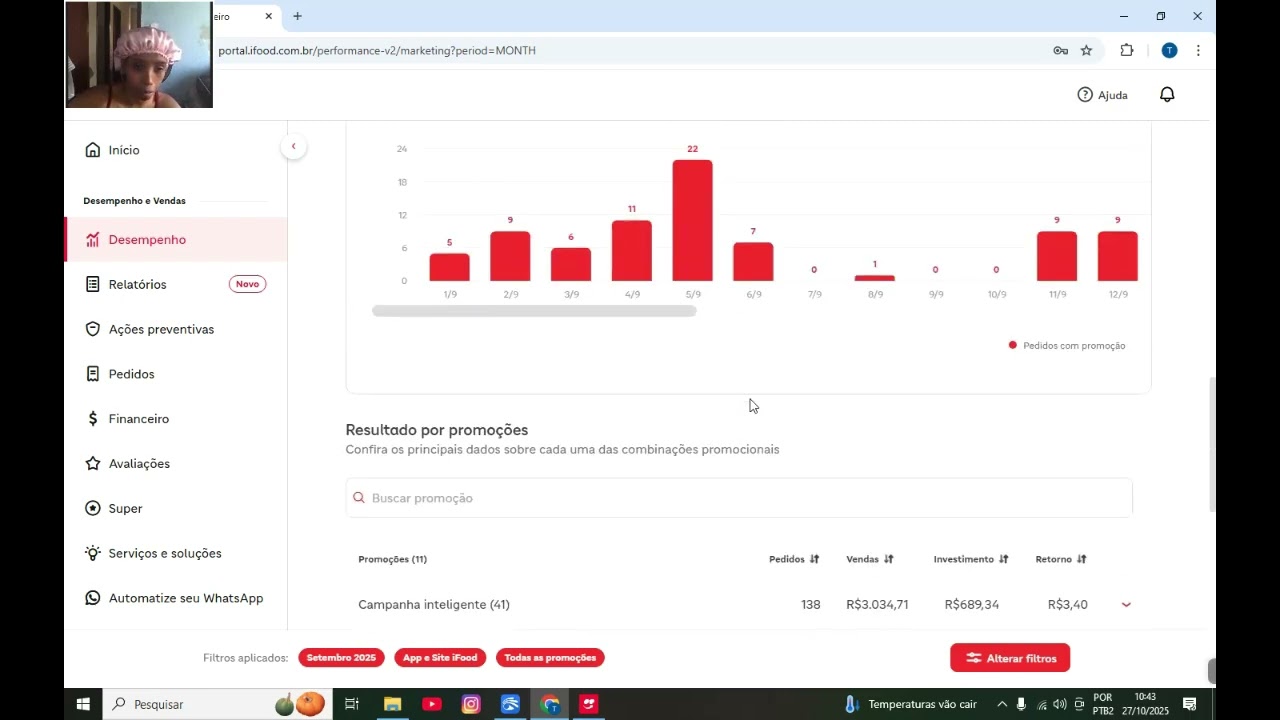Sort the table by Retorno column
The height and width of the screenshot is (720, 1280).
1061,559
